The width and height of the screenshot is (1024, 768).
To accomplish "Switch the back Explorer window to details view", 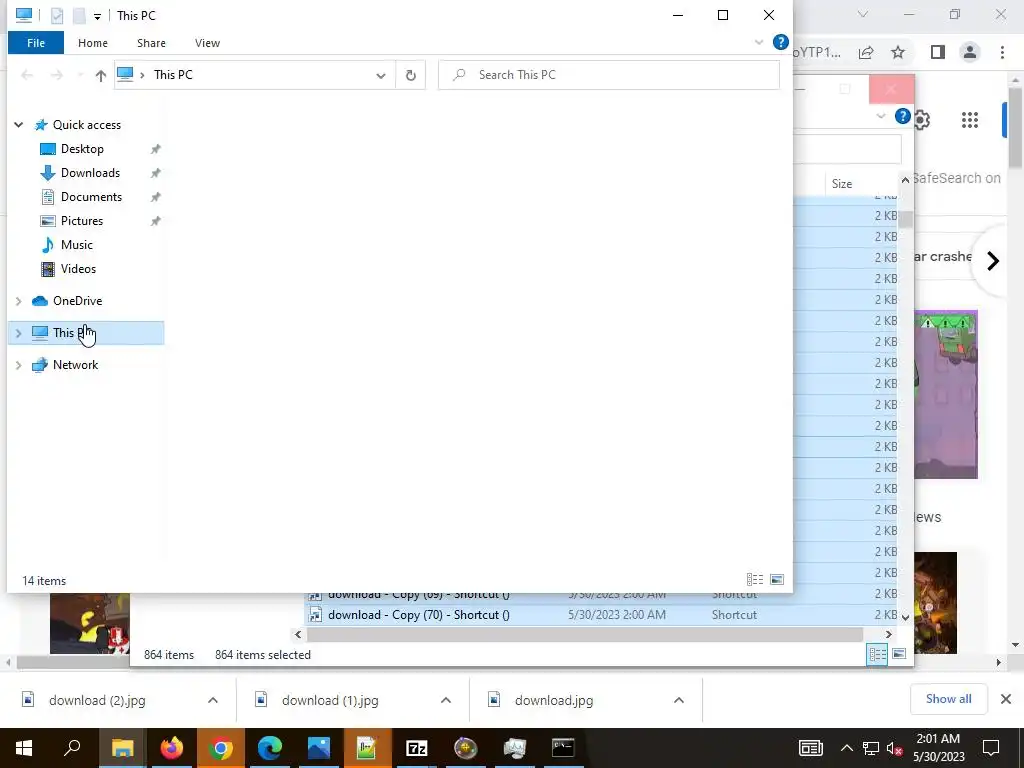I will point(877,654).
